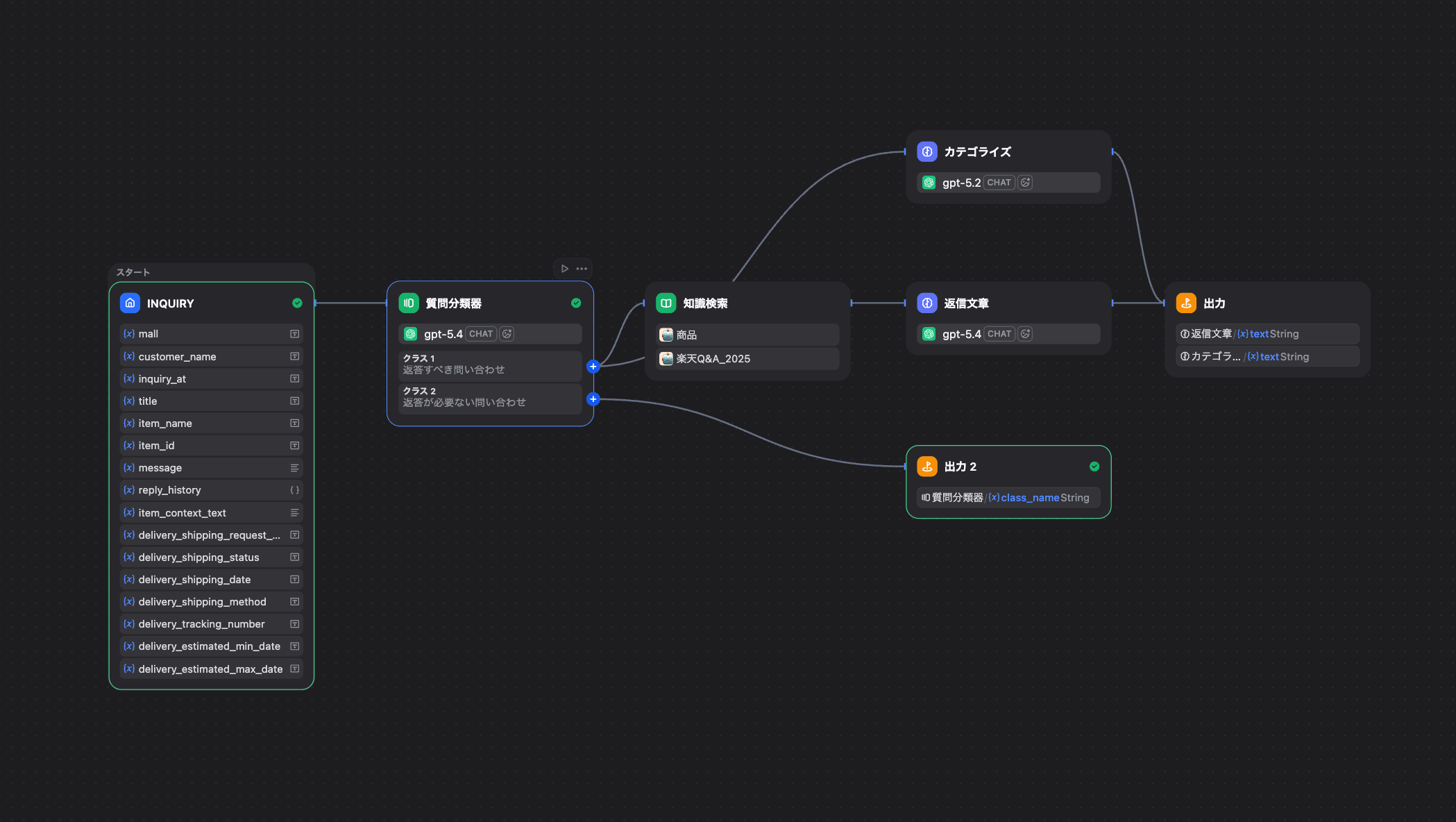The image size is (1456, 822).
Task: Click the カテゴライズ LLM node icon
Action: 927,152
